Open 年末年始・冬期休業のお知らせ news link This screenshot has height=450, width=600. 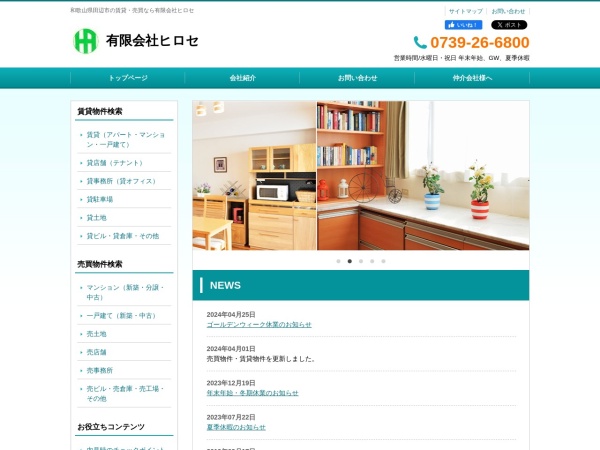[x=253, y=393]
